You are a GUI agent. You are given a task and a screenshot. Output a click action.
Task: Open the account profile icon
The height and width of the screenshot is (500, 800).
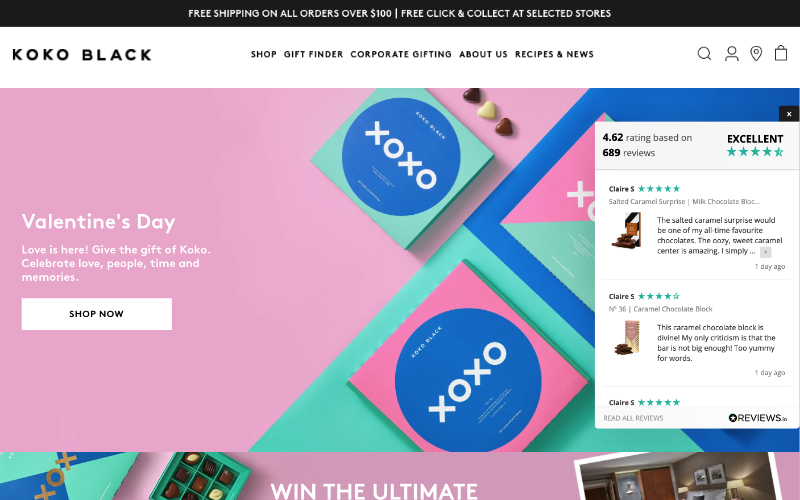[x=732, y=54]
